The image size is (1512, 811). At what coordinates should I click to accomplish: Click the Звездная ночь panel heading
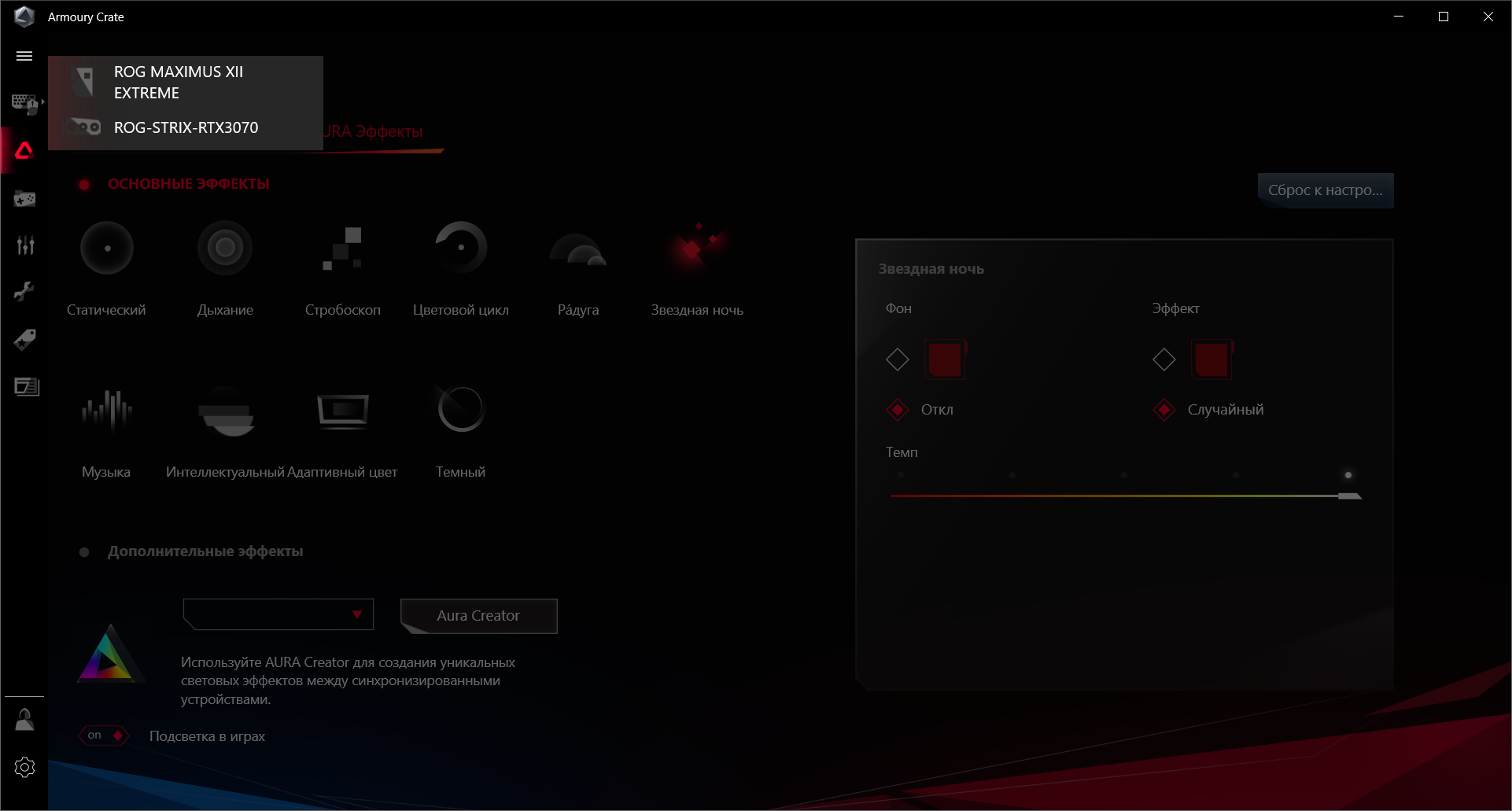coord(931,269)
